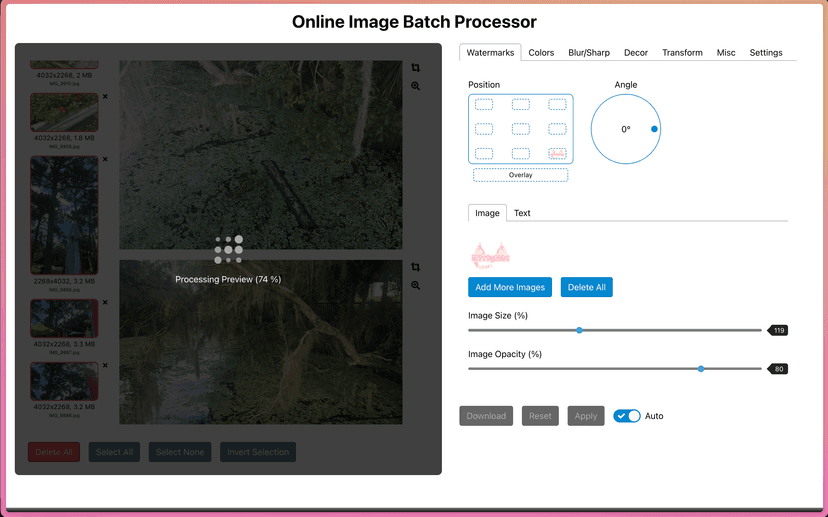Click the Invert Selection button

[258, 452]
